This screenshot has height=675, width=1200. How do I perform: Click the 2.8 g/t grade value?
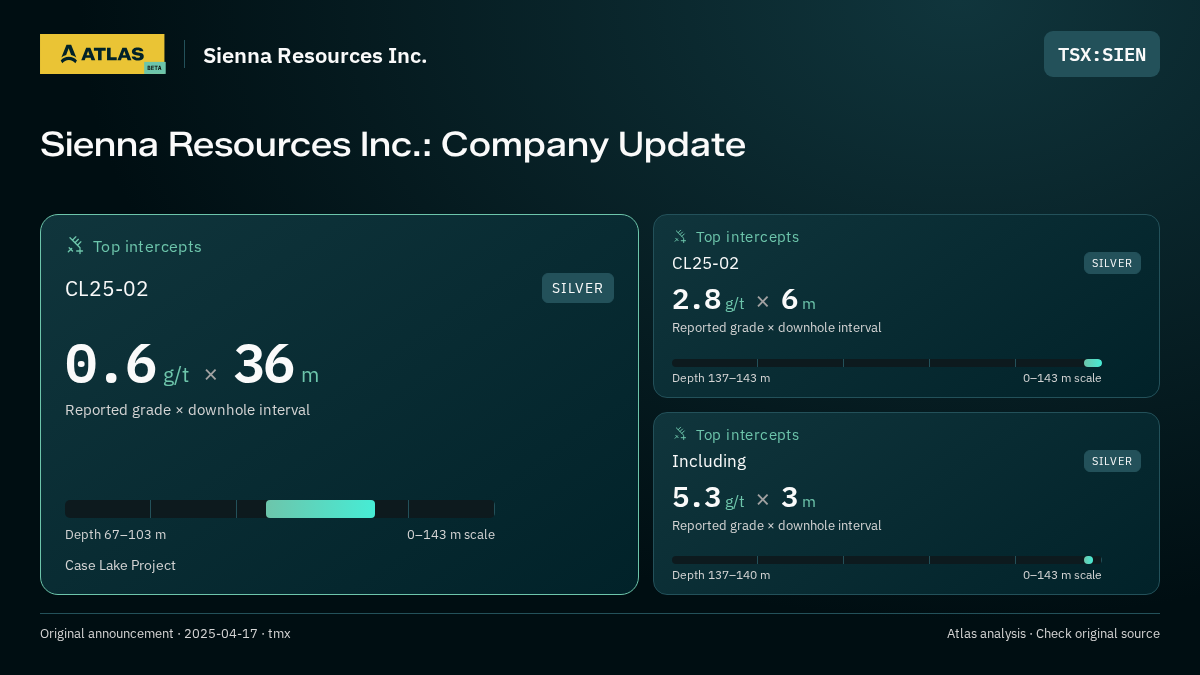point(708,300)
